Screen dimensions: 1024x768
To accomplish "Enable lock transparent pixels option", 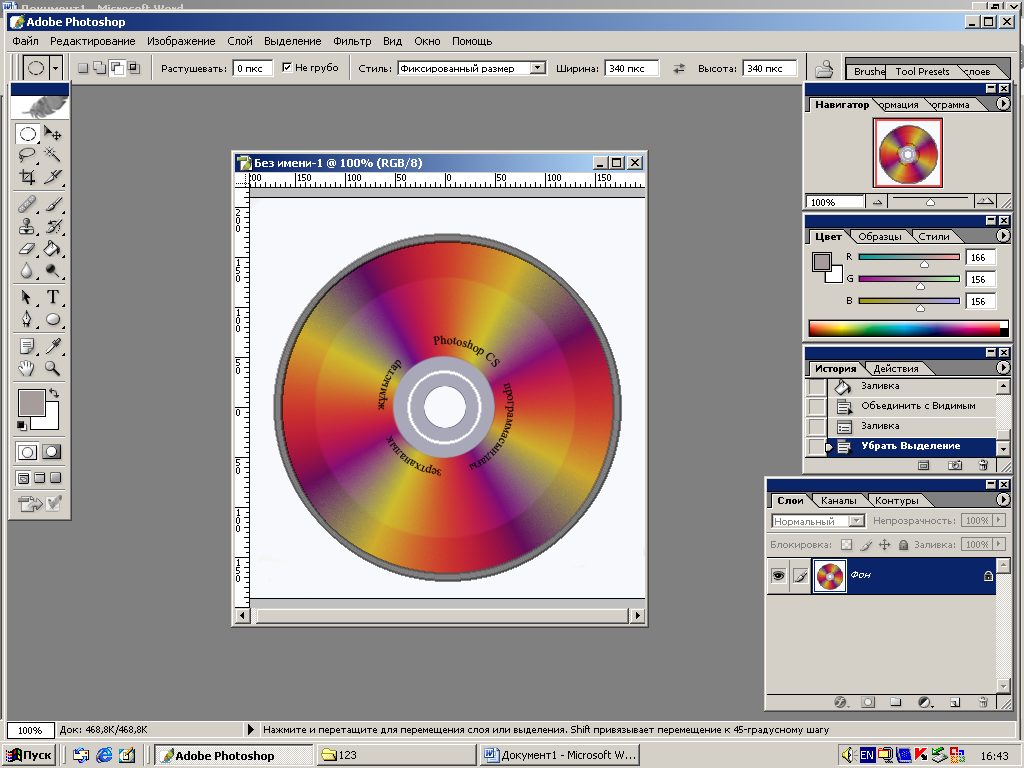I will pos(846,545).
